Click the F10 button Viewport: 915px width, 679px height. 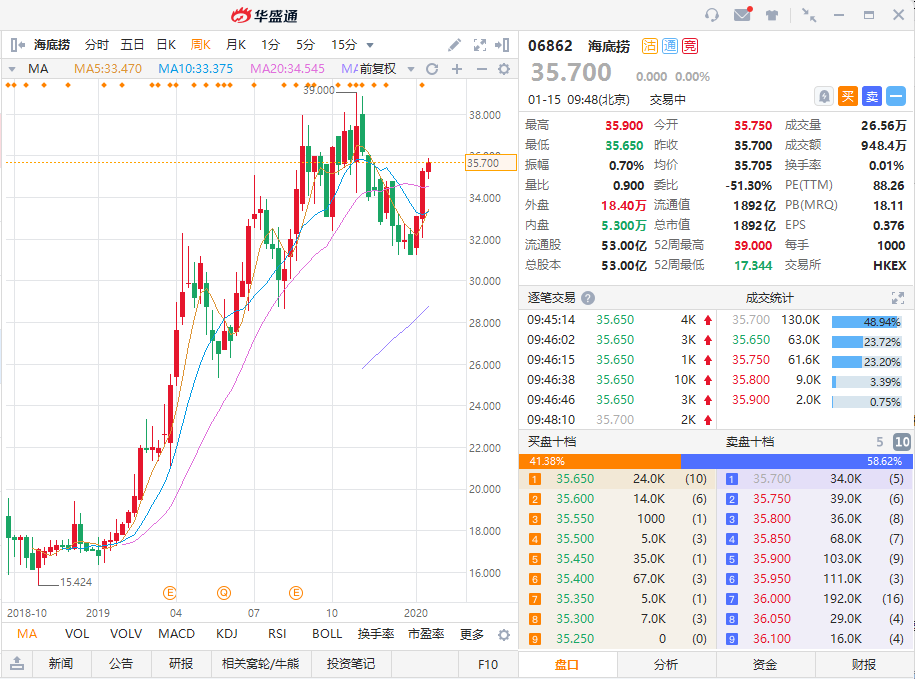(488, 664)
